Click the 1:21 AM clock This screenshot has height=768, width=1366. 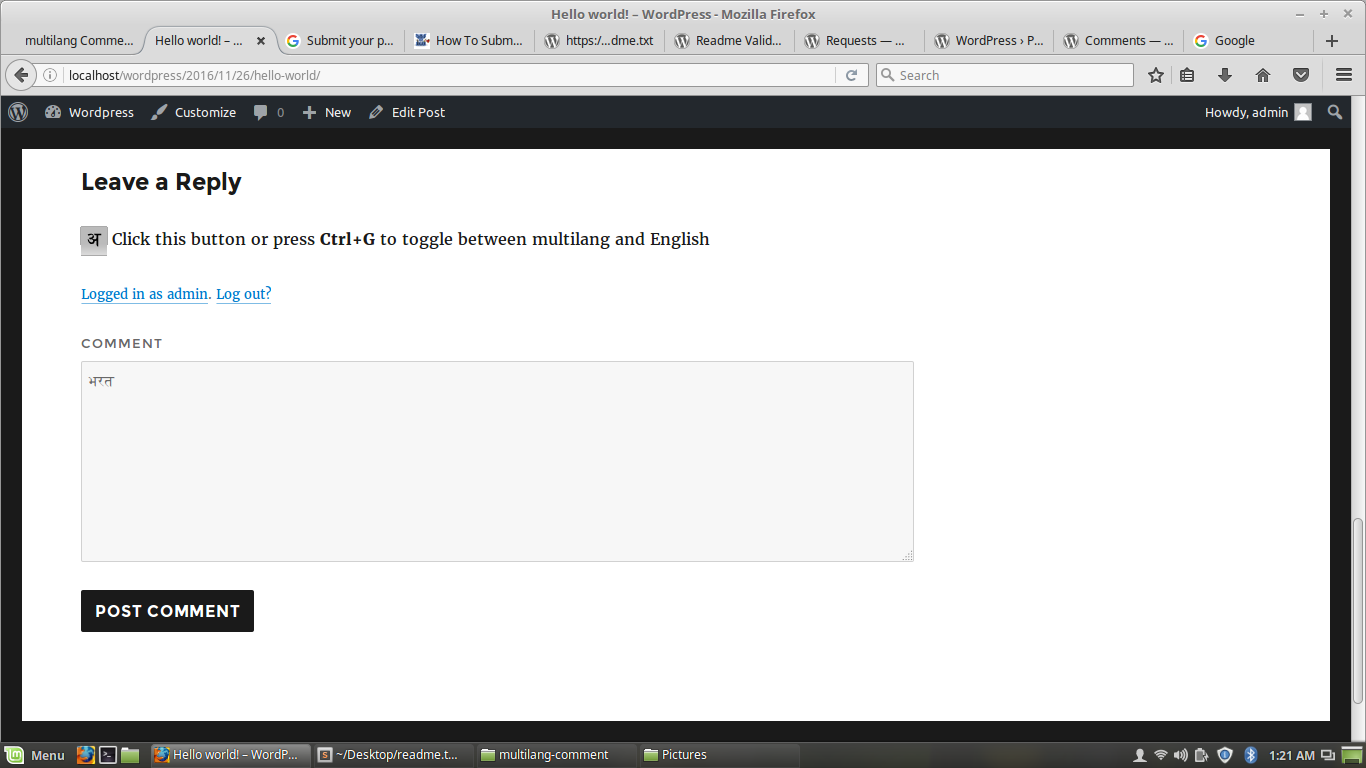[x=1291, y=755]
